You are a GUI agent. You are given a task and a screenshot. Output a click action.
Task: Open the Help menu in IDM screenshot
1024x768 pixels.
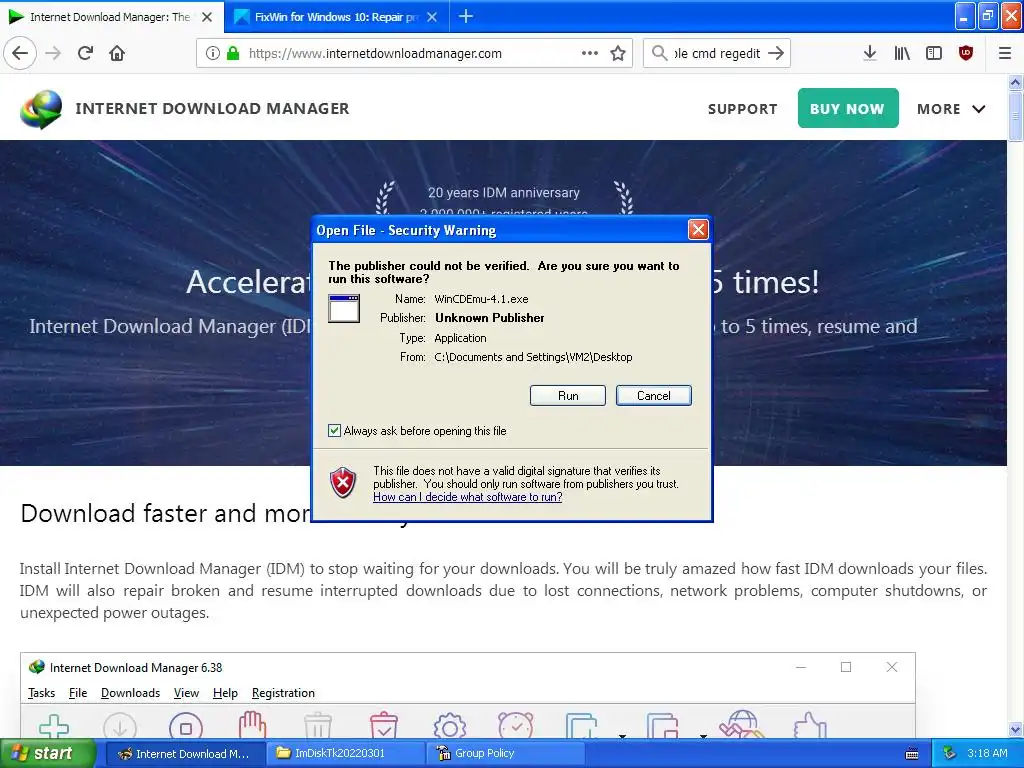click(x=225, y=693)
